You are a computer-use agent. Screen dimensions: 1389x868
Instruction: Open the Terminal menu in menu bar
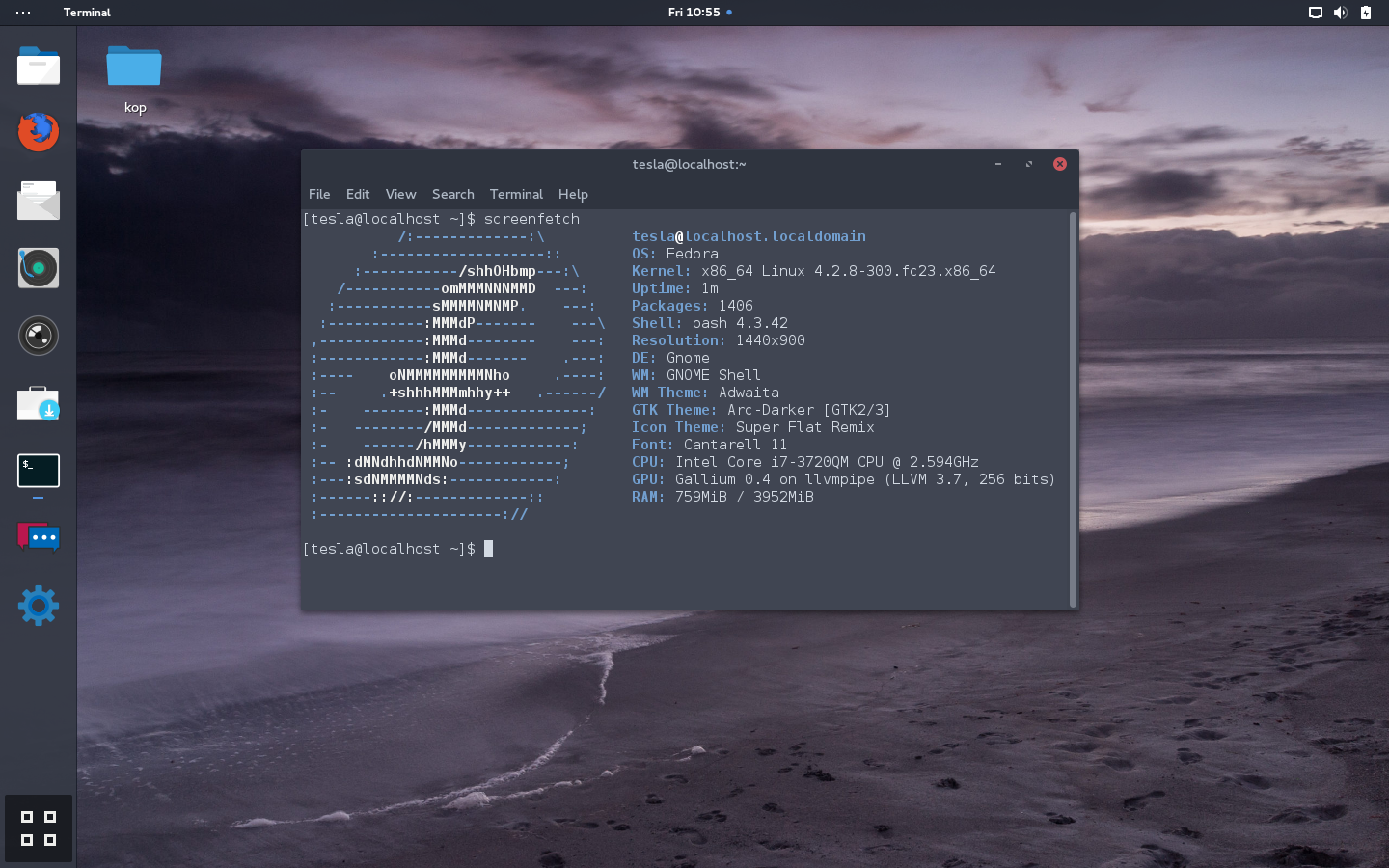point(516,194)
